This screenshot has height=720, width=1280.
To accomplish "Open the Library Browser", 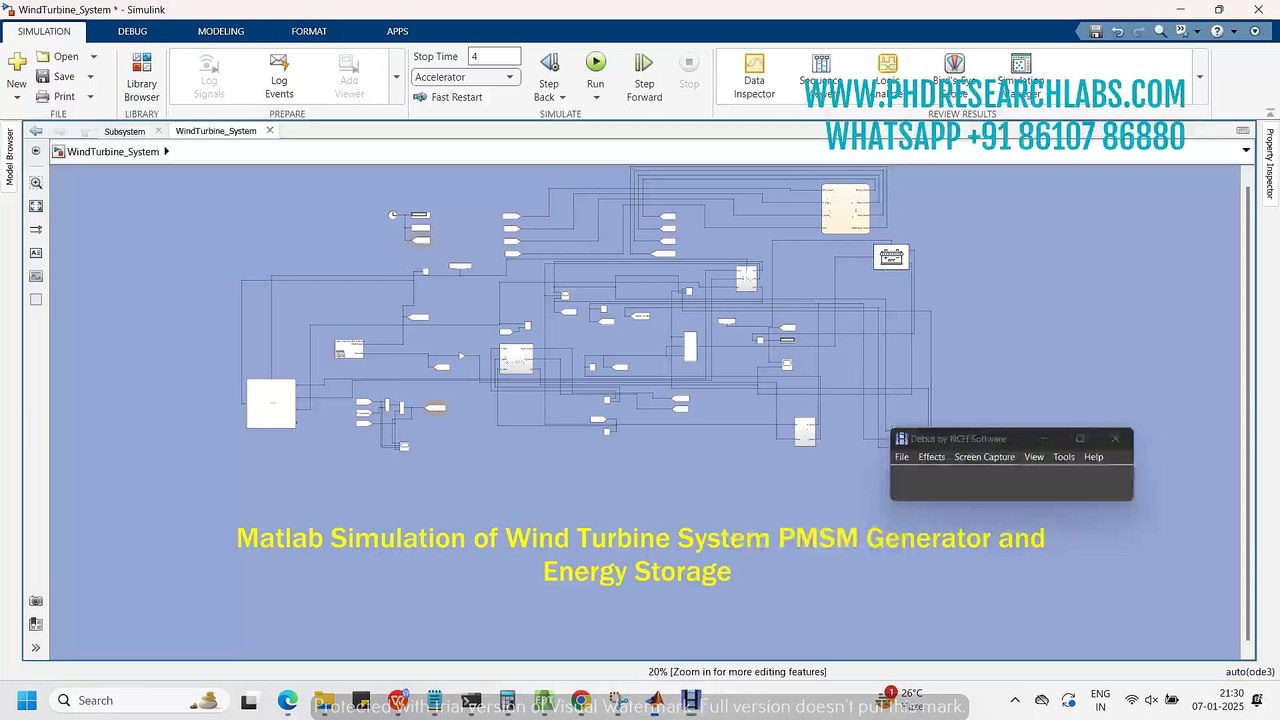I will (x=142, y=77).
